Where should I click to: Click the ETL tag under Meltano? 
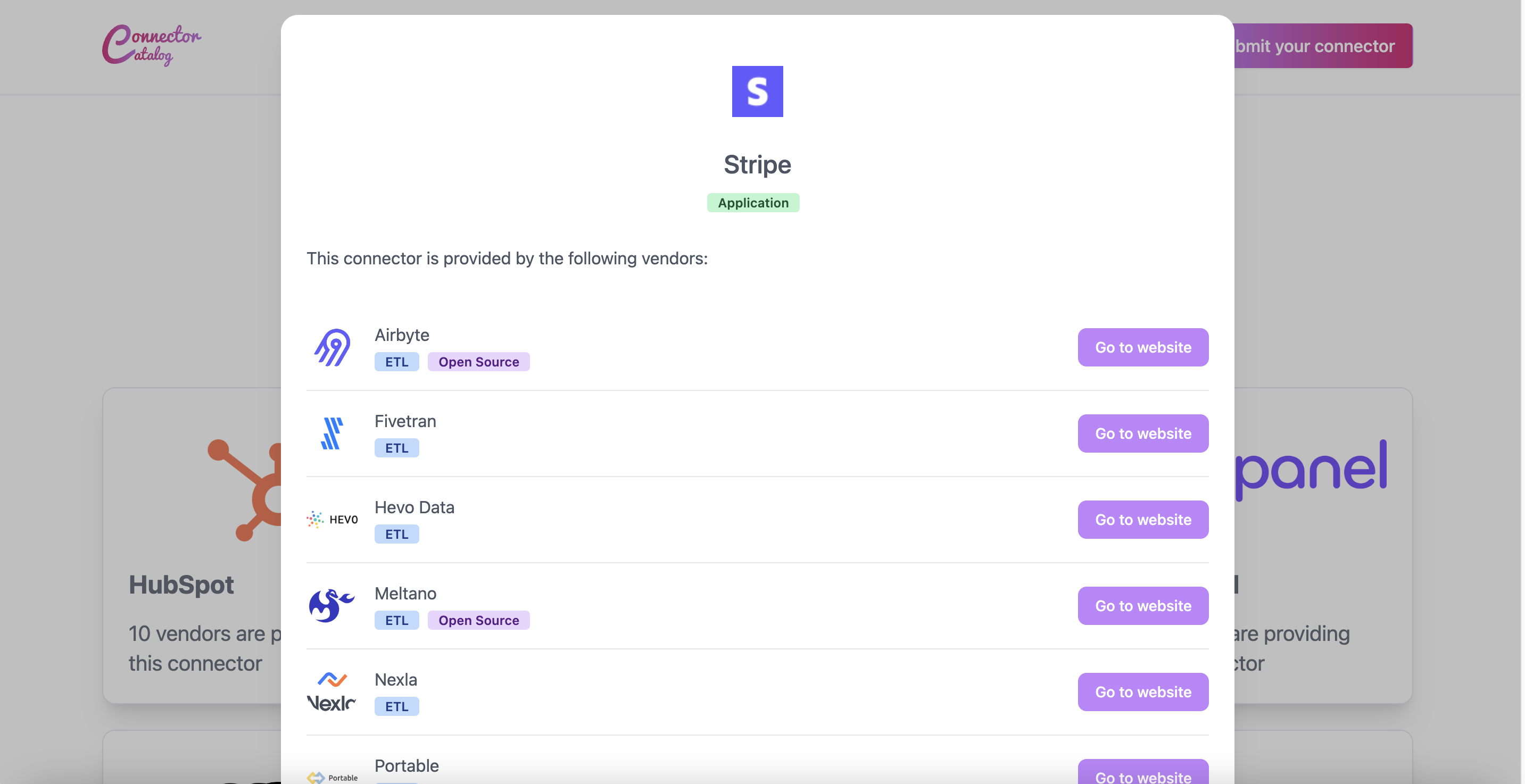396,620
